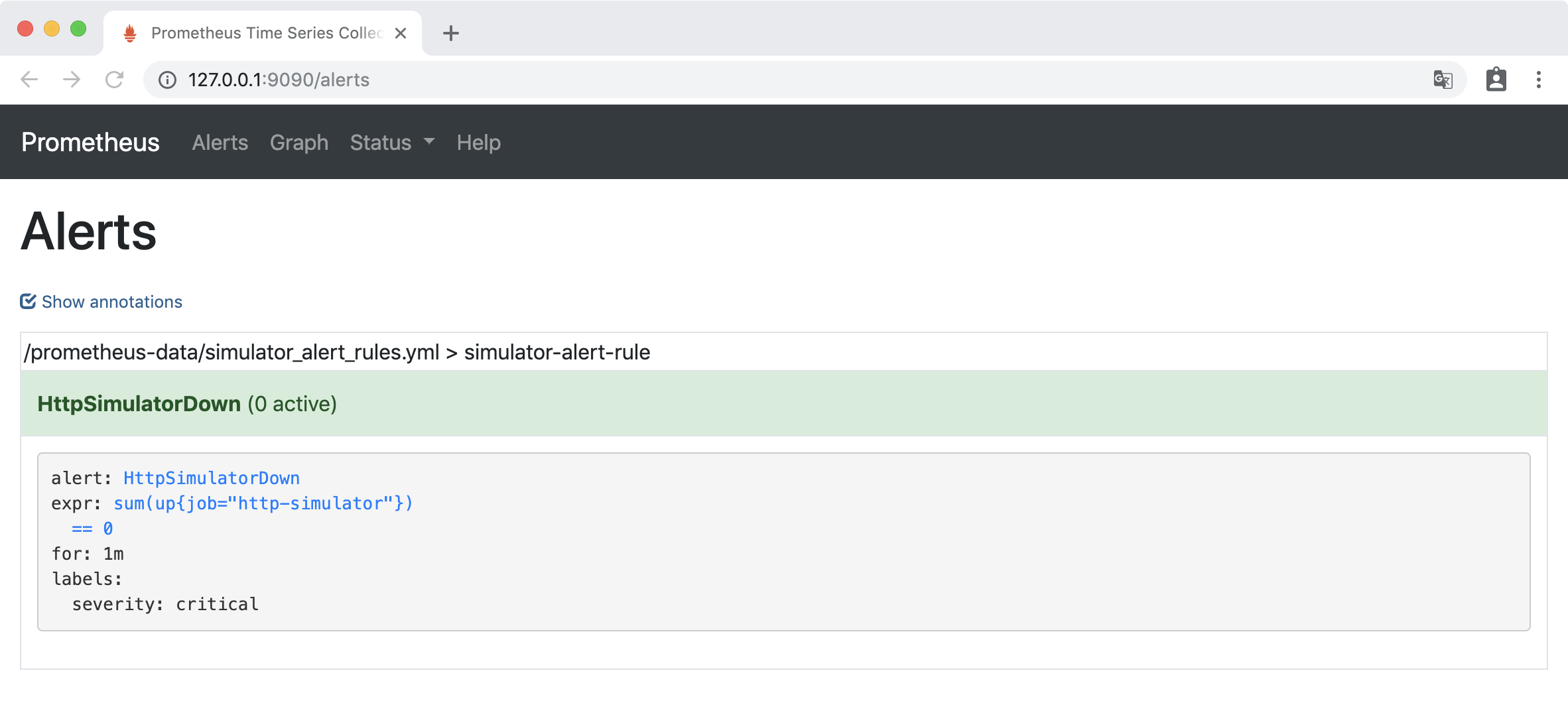1568x707 pixels.
Task: View site information icon in address bar
Action: point(167,80)
